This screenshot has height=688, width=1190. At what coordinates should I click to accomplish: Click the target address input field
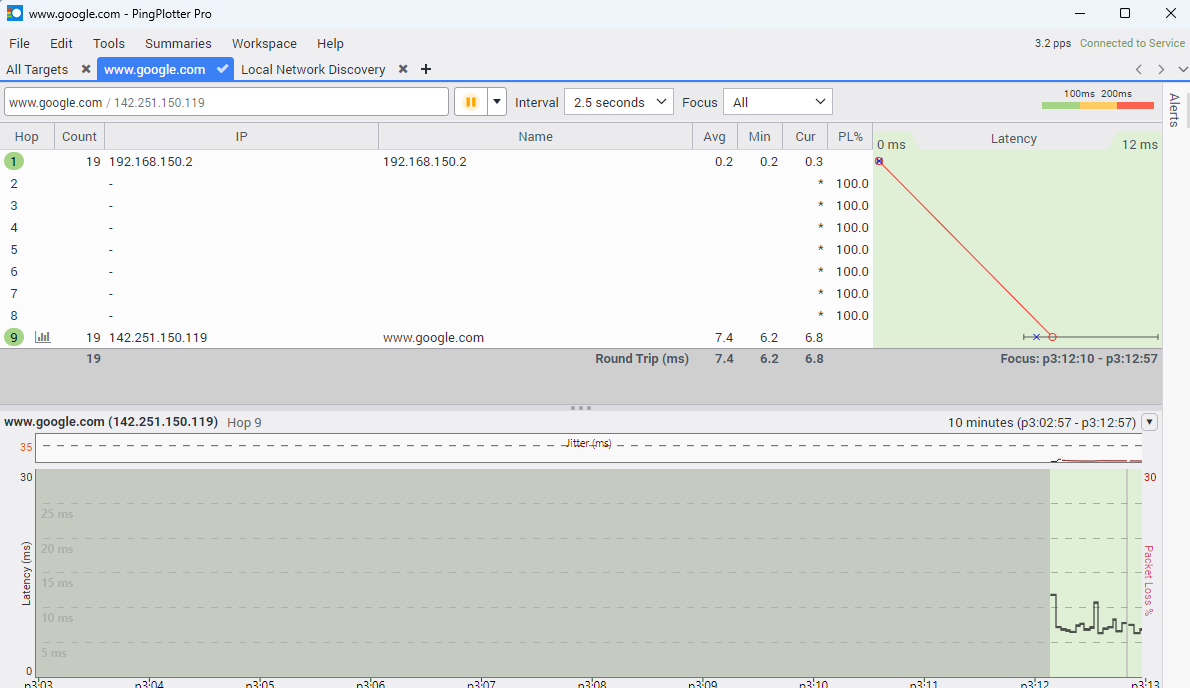[226, 102]
